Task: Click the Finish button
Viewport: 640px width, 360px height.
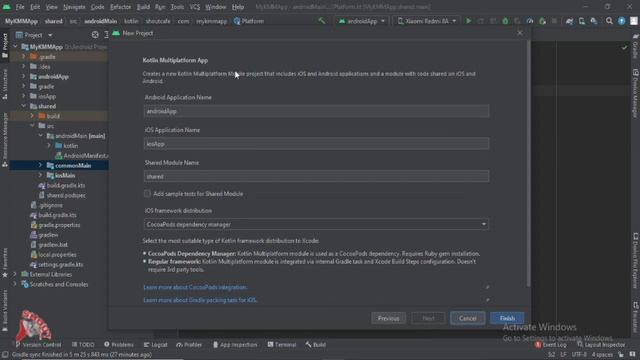Action: [x=507, y=318]
